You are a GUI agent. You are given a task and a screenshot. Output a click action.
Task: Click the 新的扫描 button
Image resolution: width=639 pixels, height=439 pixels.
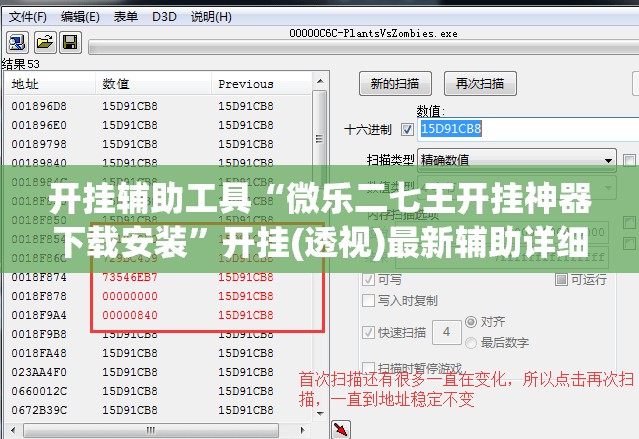(395, 84)
